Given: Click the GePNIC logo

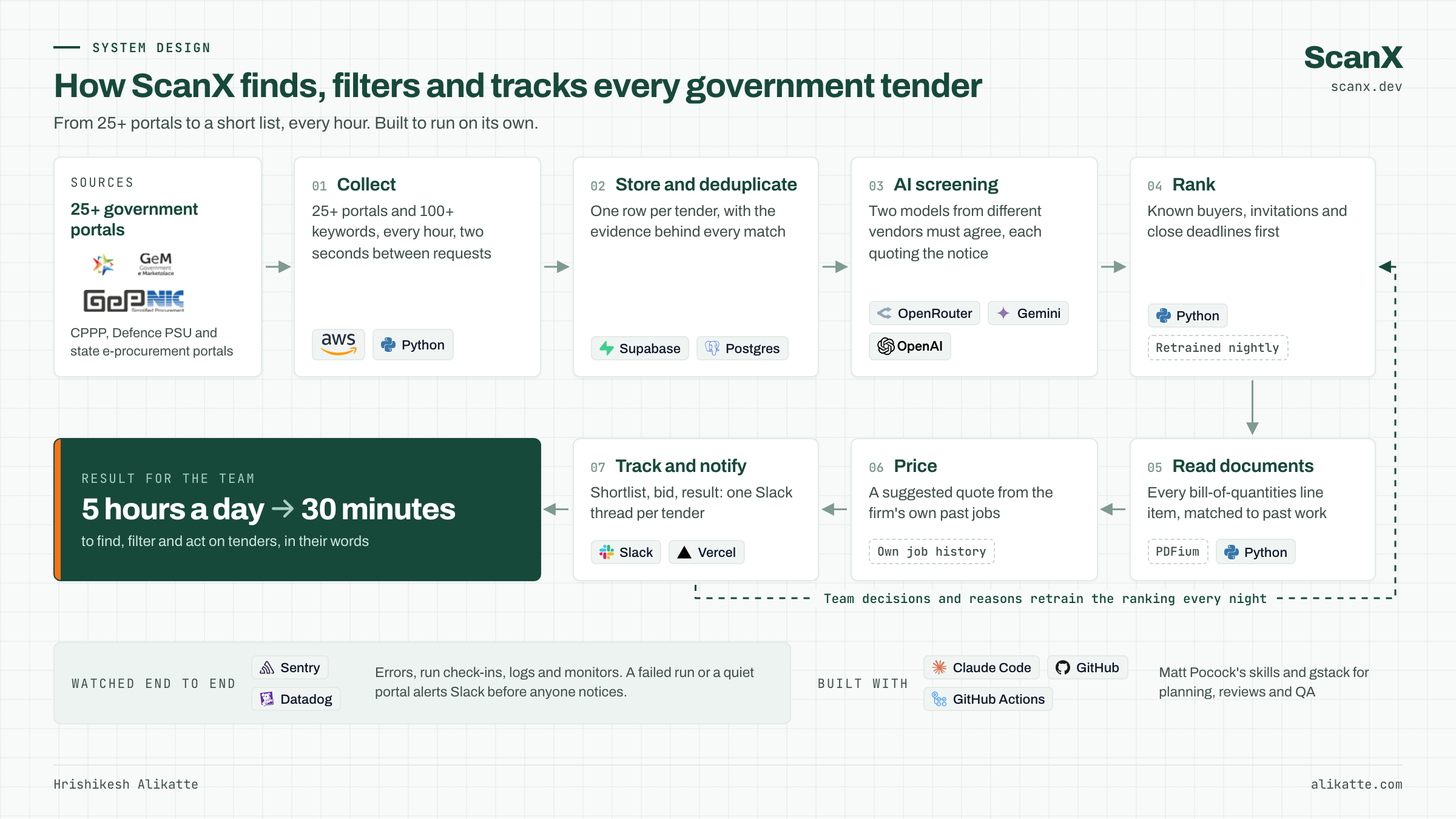Looking at the screenshot, I should (134, 300).
